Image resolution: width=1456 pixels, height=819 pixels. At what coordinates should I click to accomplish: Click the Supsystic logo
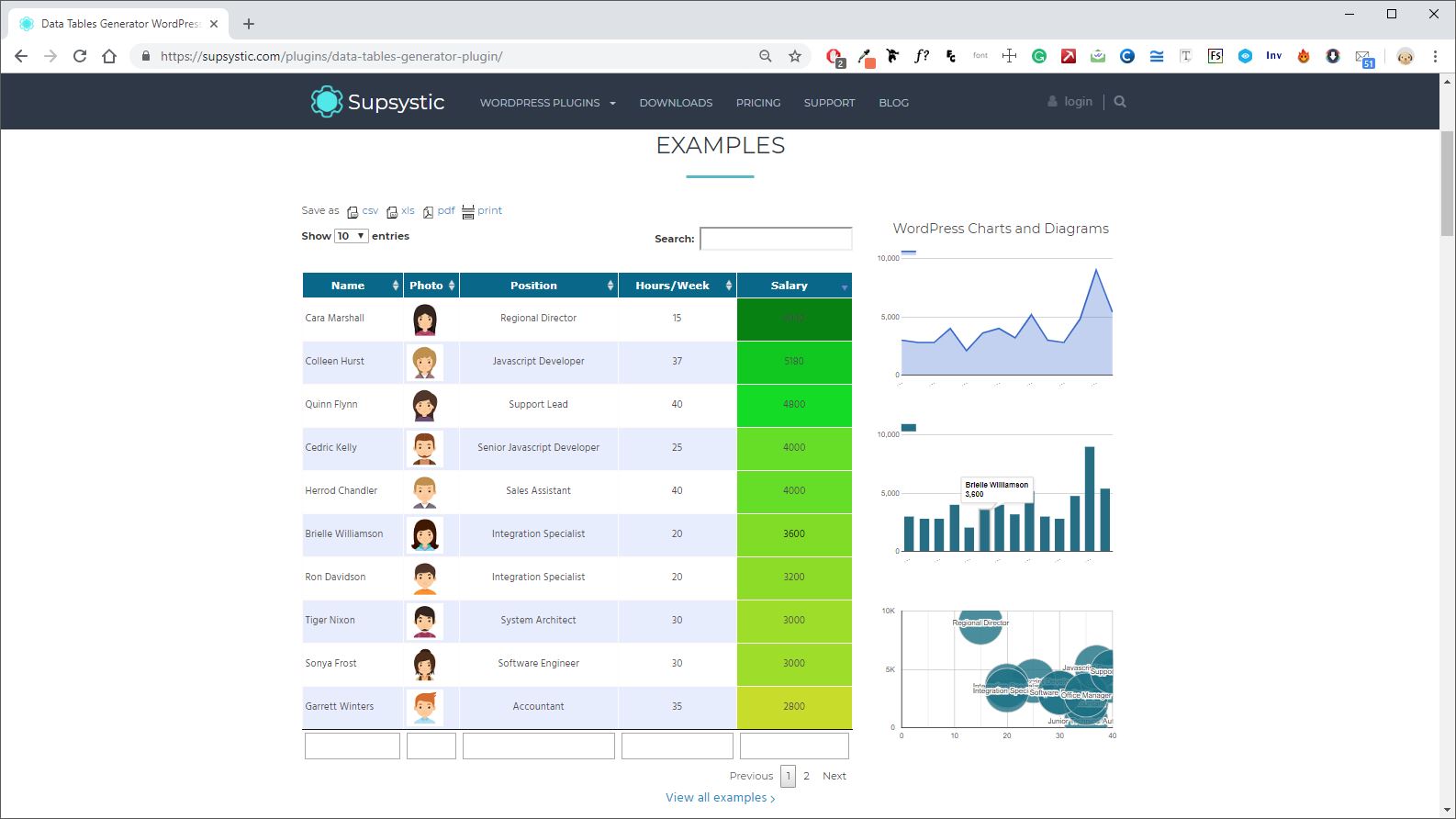[377, 102]
